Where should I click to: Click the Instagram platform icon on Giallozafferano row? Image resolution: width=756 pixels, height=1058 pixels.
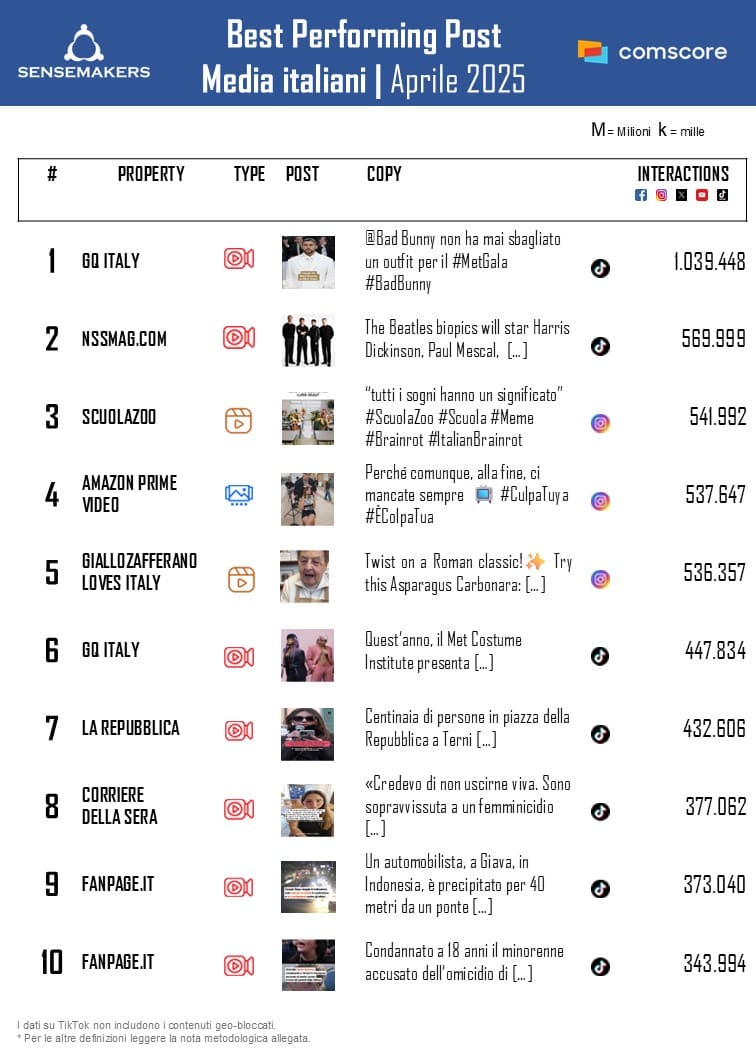click(x=600, y=579)
